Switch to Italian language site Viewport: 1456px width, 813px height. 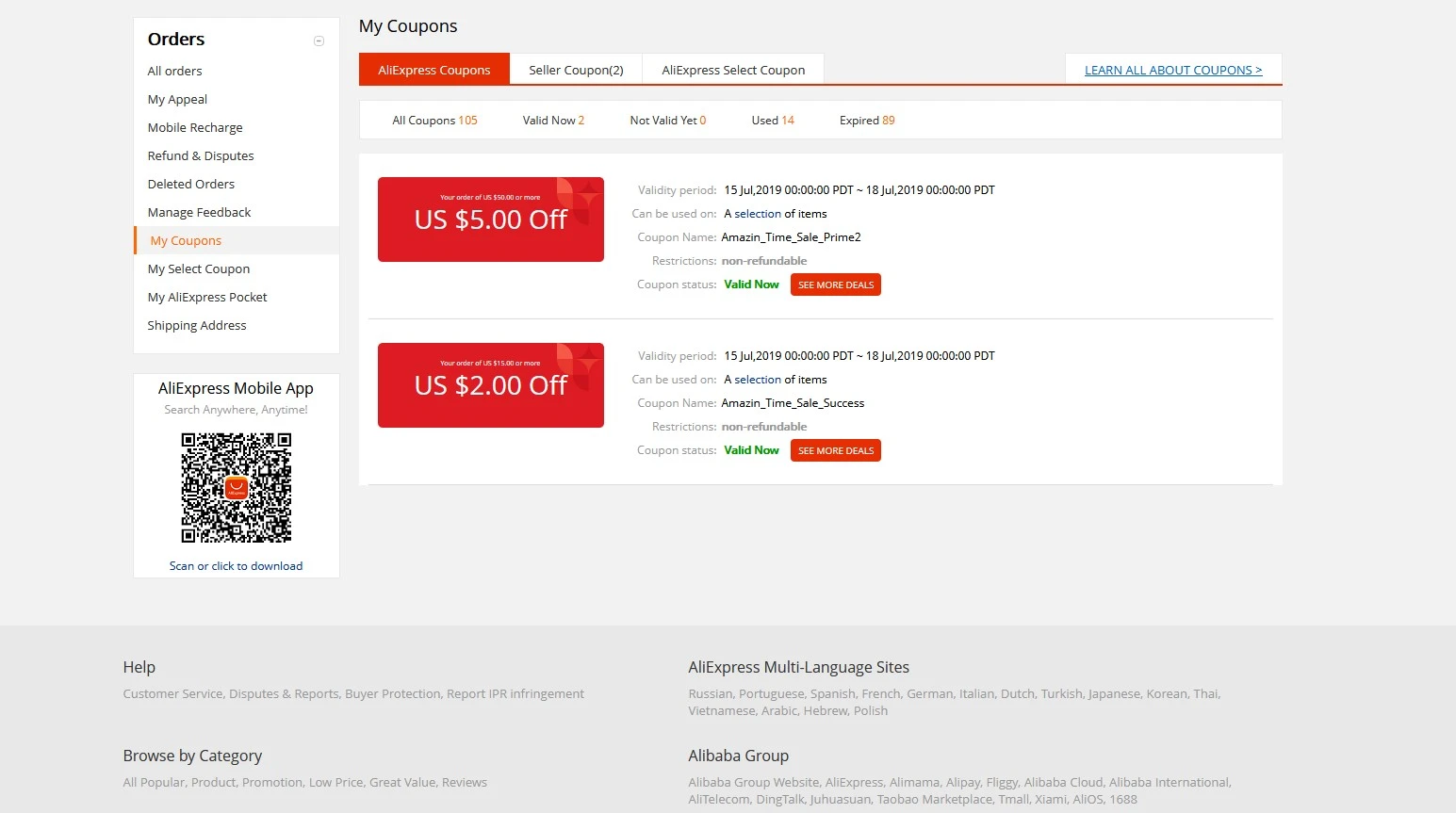pos(977,694)
